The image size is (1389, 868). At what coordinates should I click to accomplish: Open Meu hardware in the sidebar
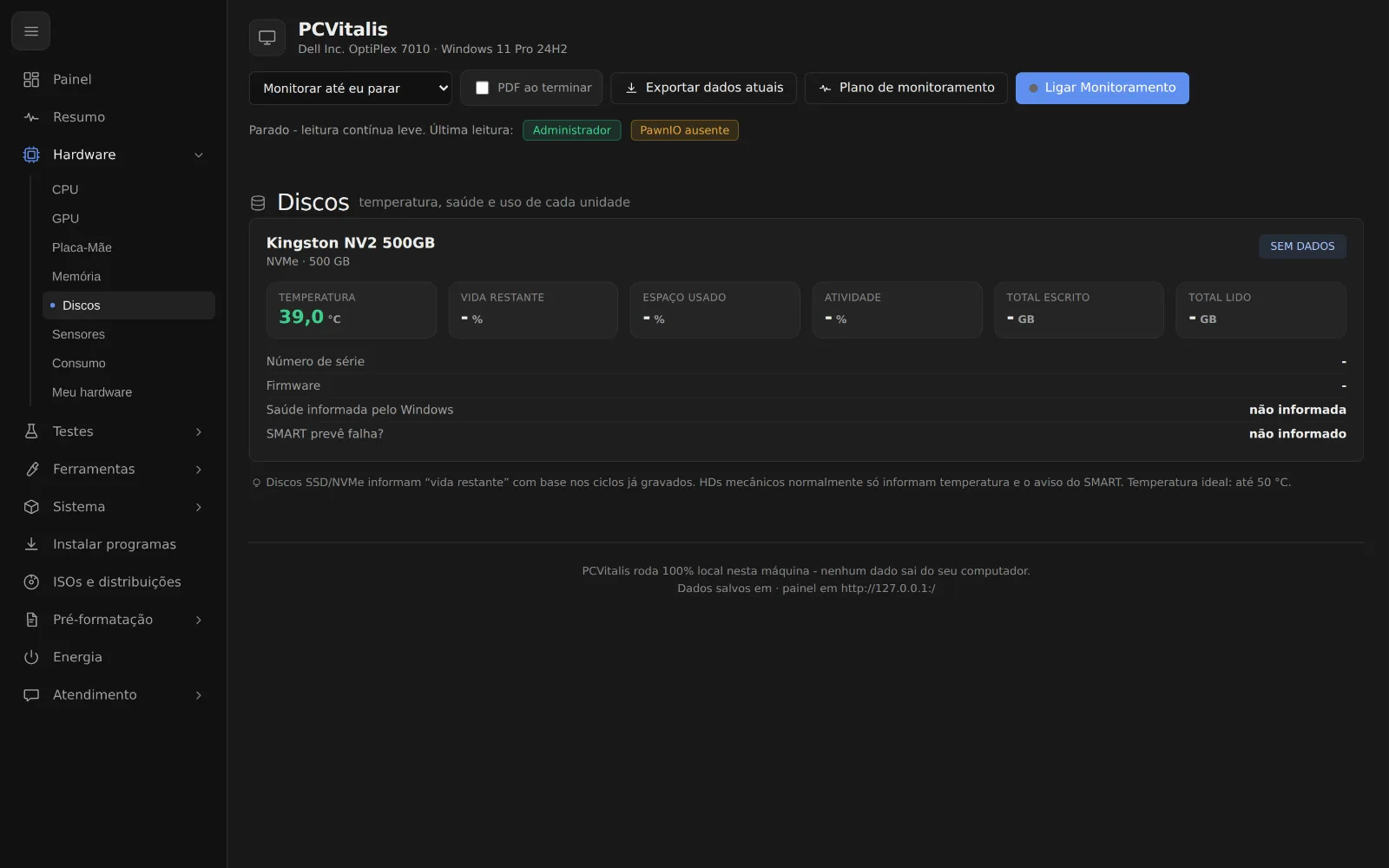click(x=128, y=392)
